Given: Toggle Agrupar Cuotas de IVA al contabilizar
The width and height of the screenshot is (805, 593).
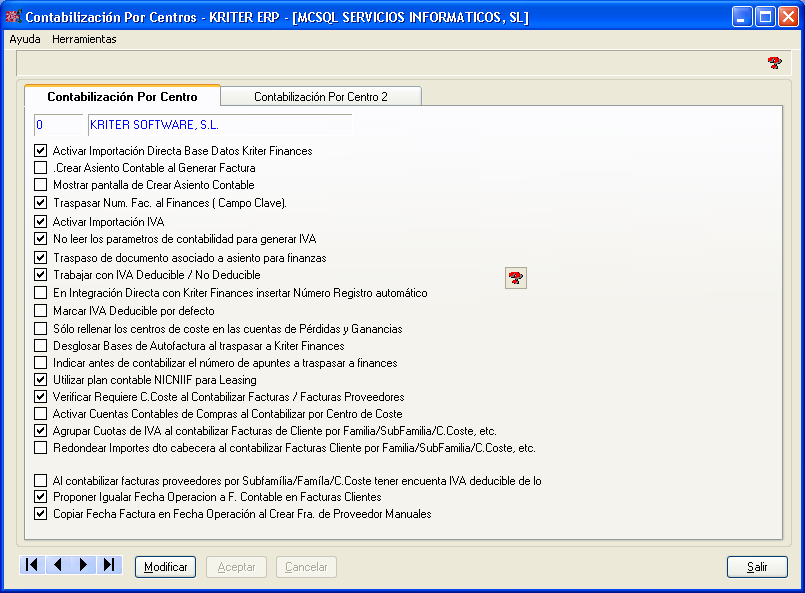Looking at the screenshot, I should tap(41, 431).
